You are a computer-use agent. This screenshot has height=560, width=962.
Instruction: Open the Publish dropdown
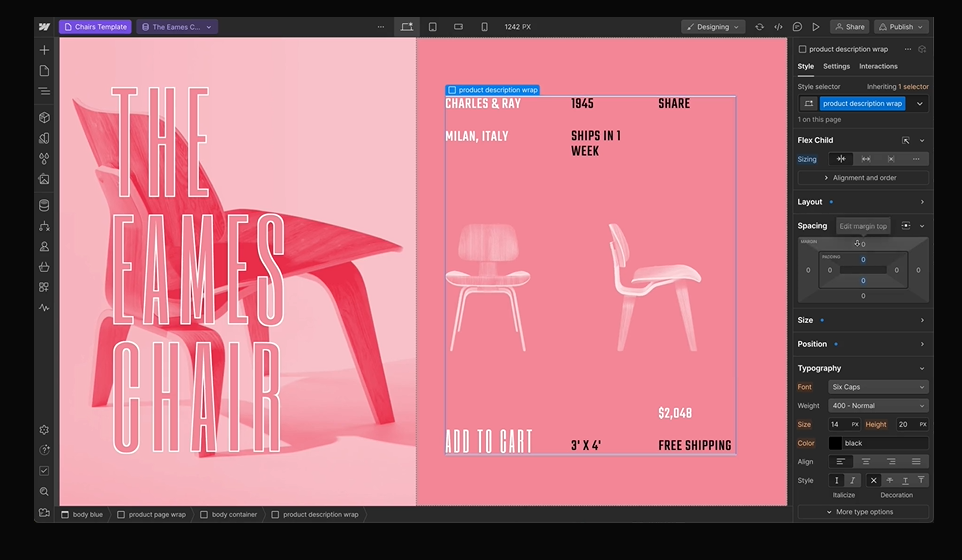901,27
